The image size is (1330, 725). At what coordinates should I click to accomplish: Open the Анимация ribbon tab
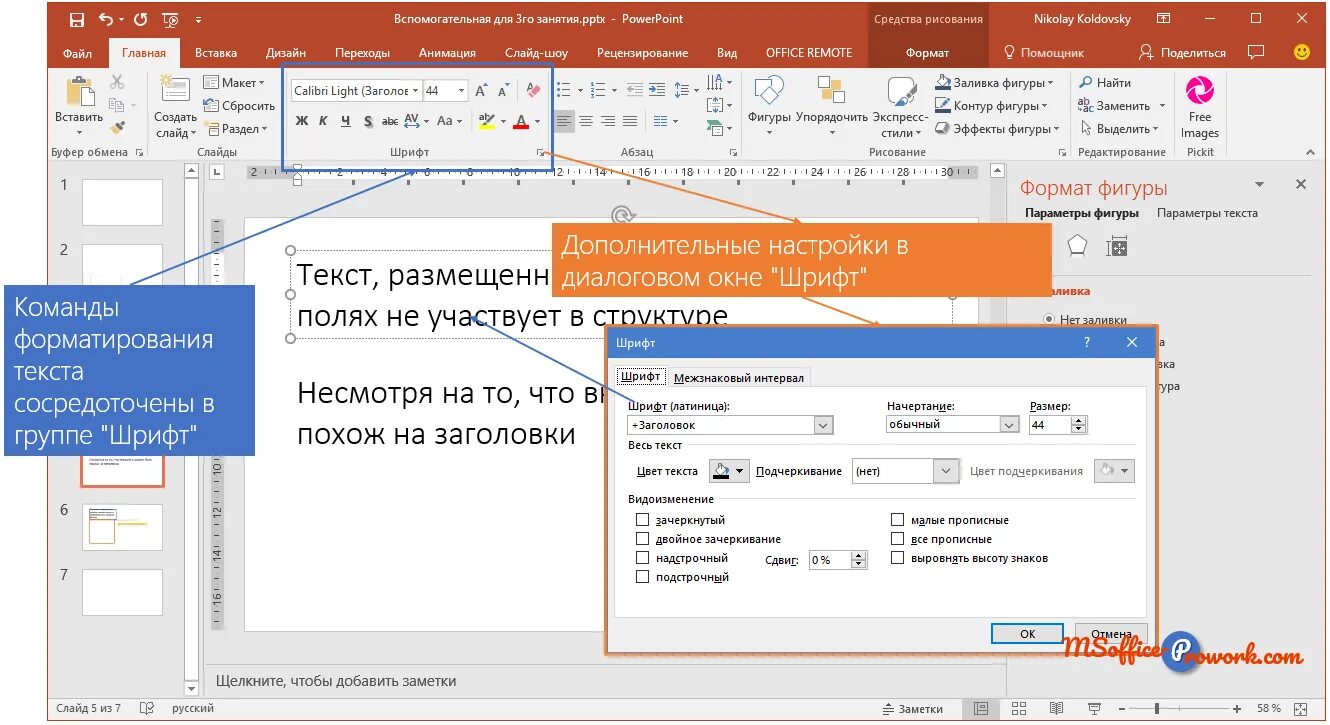click(447, 53)
